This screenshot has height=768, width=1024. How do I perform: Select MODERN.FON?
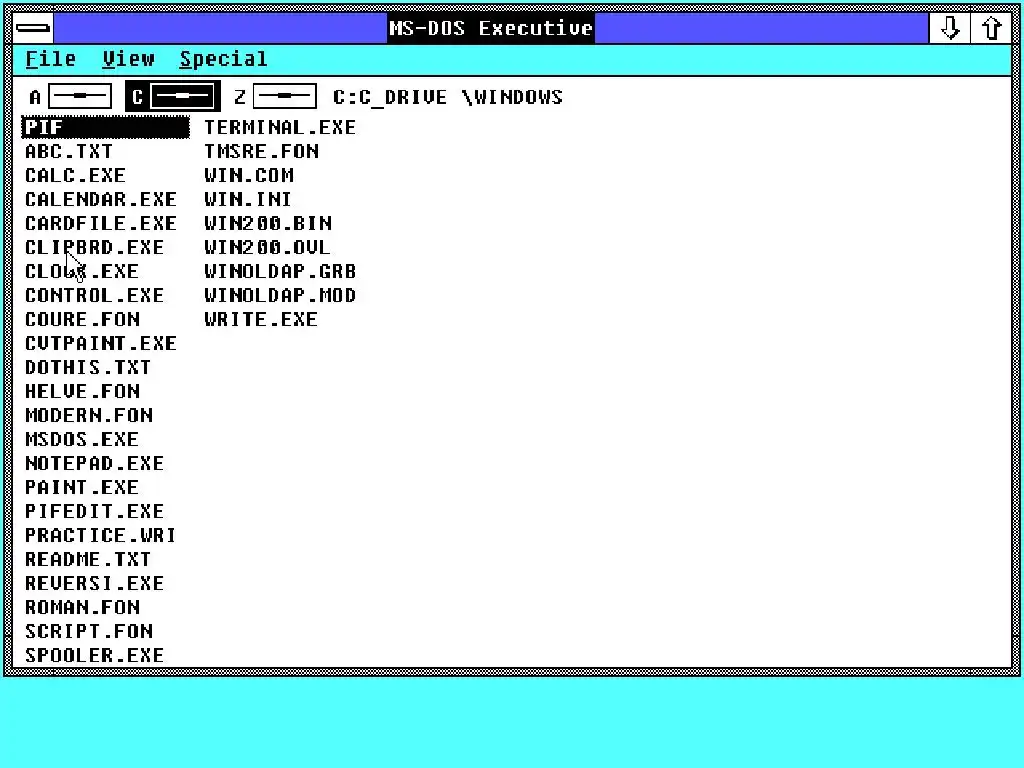(89, 415)
